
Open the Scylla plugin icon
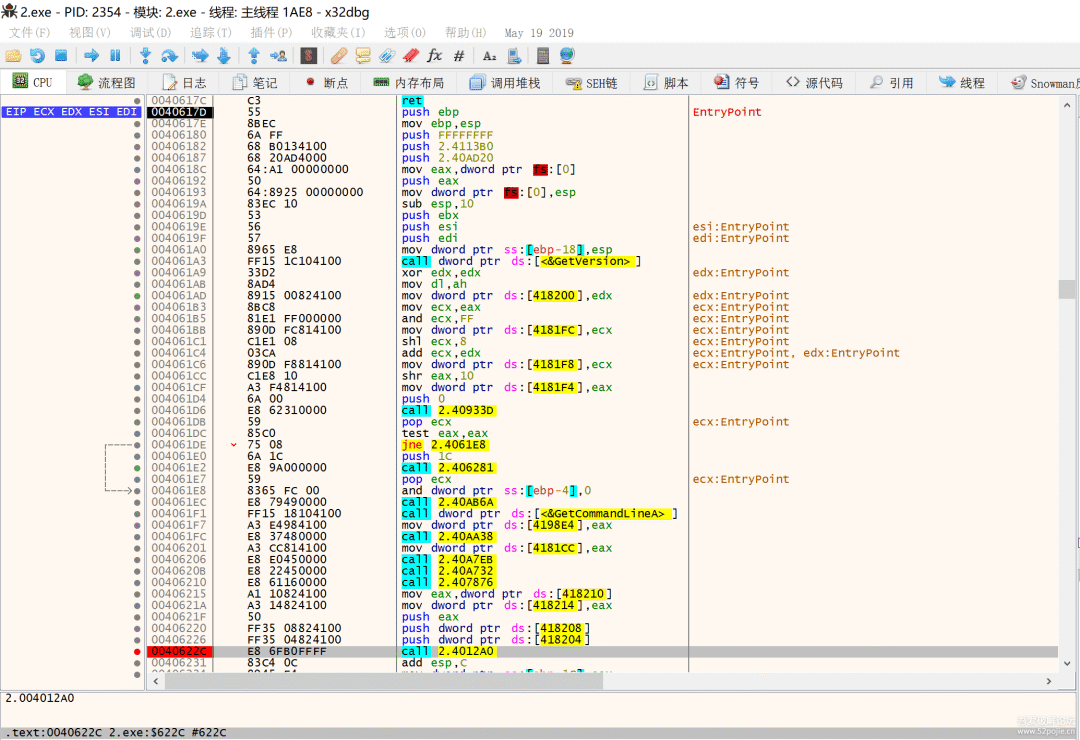tap(310, 56)
